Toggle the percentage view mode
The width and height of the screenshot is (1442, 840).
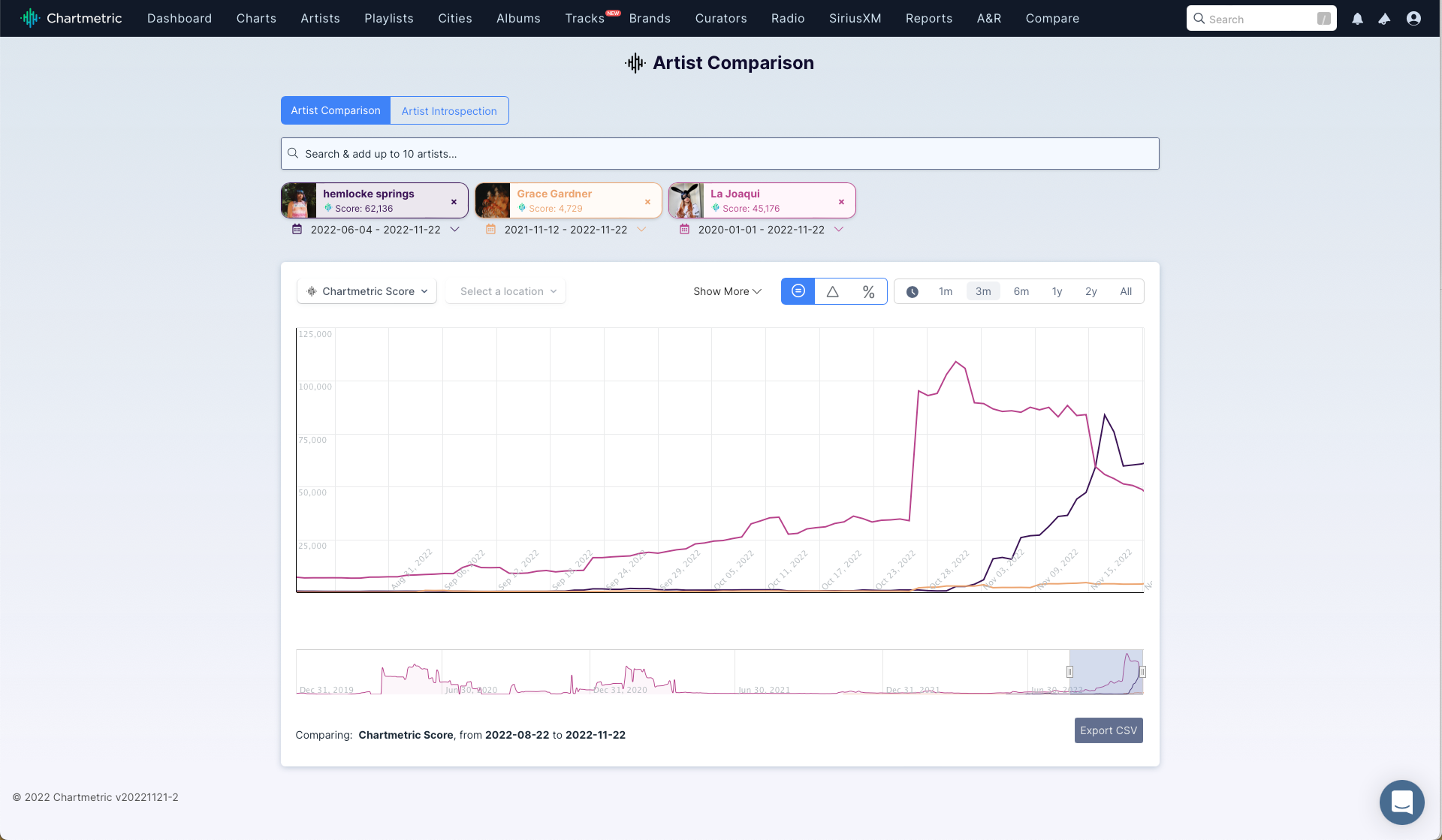[x=868, y=291]
